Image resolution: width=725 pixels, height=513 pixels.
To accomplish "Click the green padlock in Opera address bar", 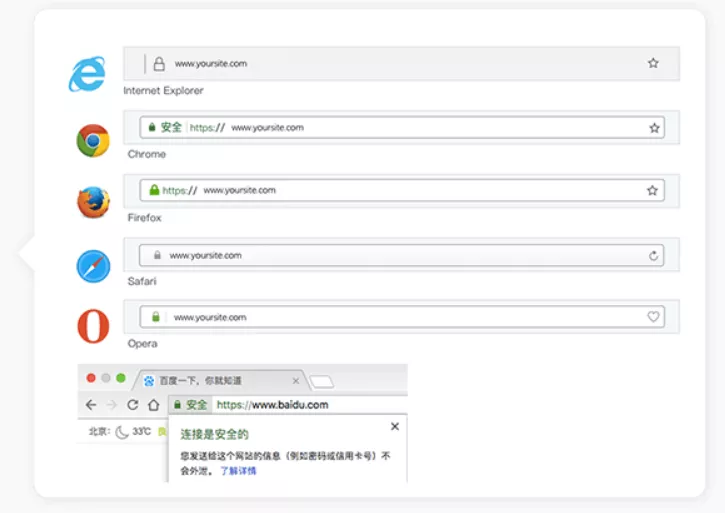I will coord(156,317).
